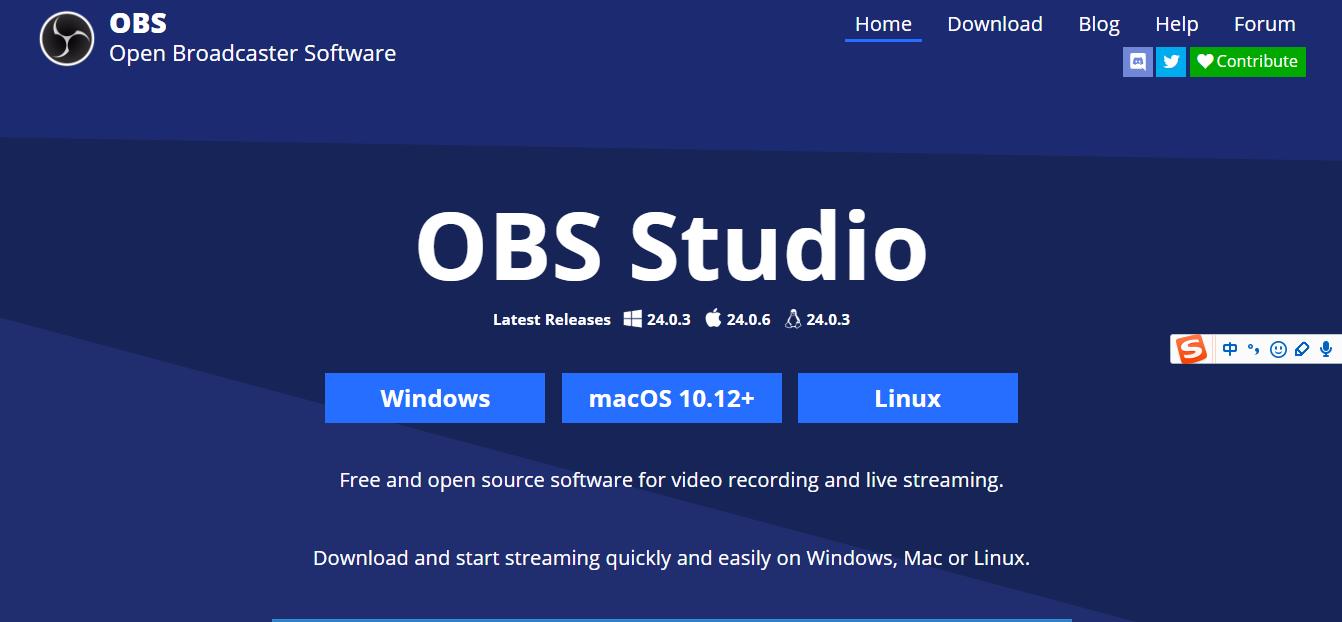1342x622 pixels.
Task: Click the macOS 24.0.6 version number
Action: (749, 320)
